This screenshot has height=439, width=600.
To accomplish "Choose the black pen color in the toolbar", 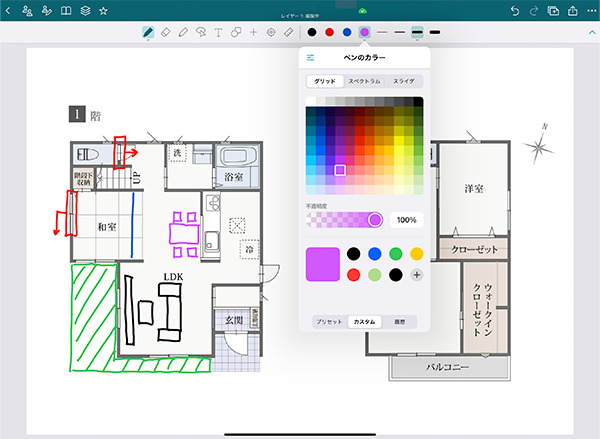I will [x=312, y=33].
